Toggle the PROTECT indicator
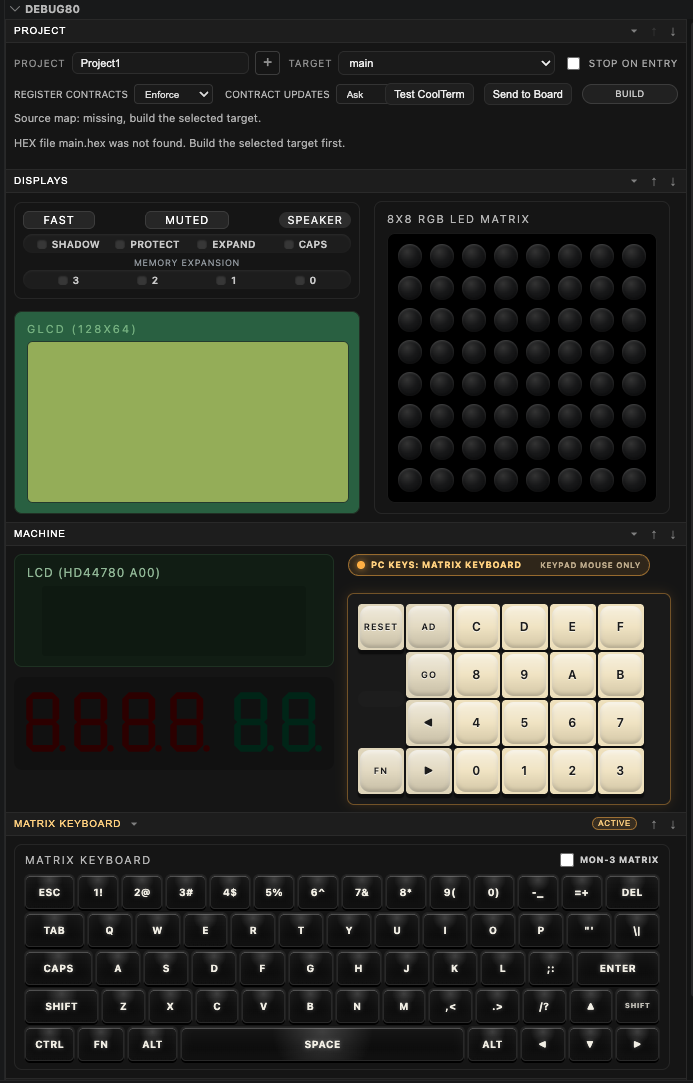 pos(147,245)
